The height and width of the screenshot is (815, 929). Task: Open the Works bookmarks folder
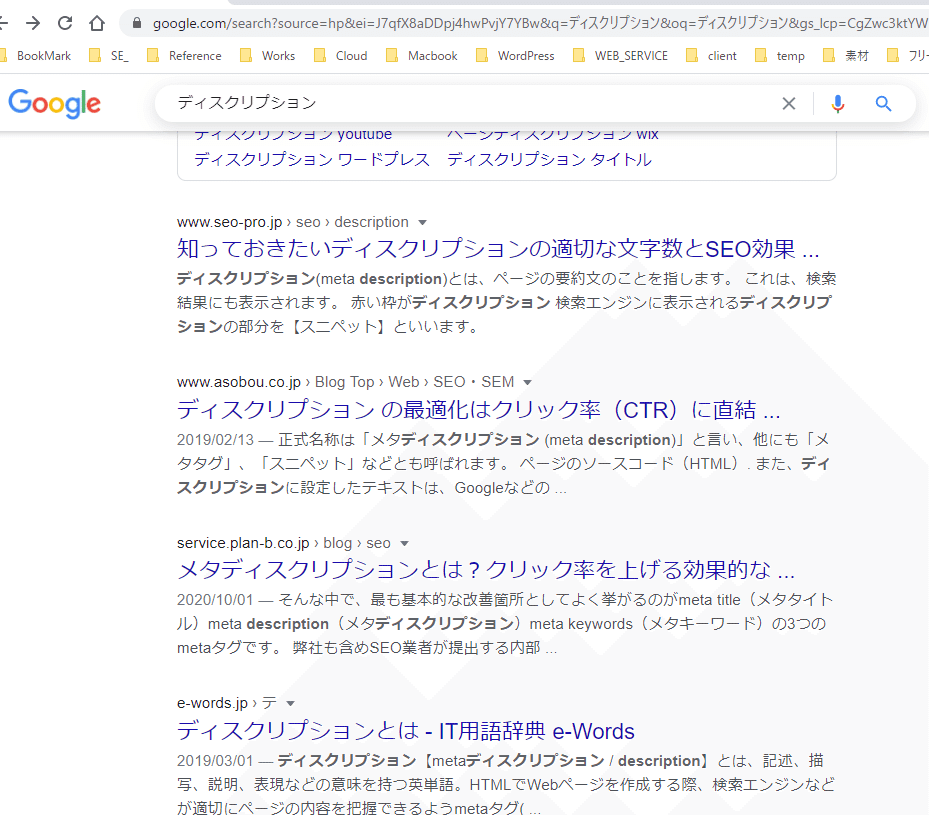pos(268,56)
